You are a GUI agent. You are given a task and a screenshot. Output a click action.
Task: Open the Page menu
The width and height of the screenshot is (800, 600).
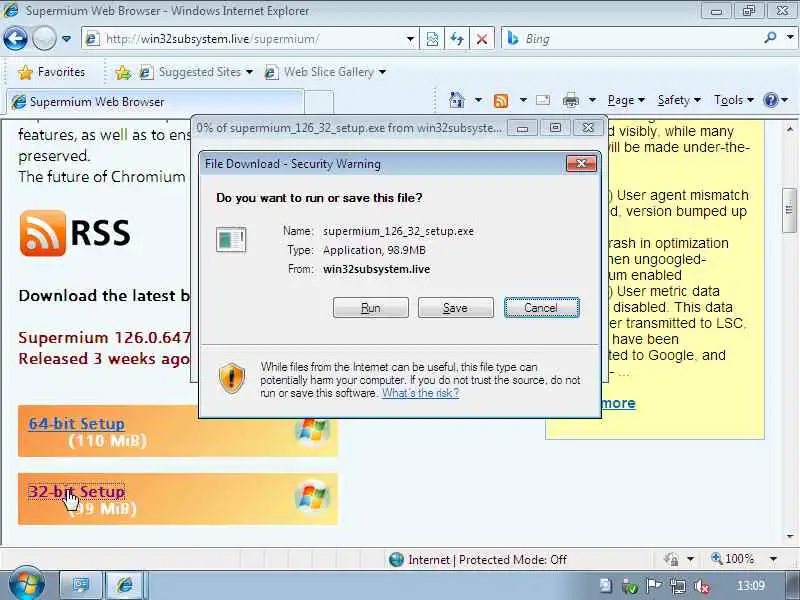tap(626, 101)
